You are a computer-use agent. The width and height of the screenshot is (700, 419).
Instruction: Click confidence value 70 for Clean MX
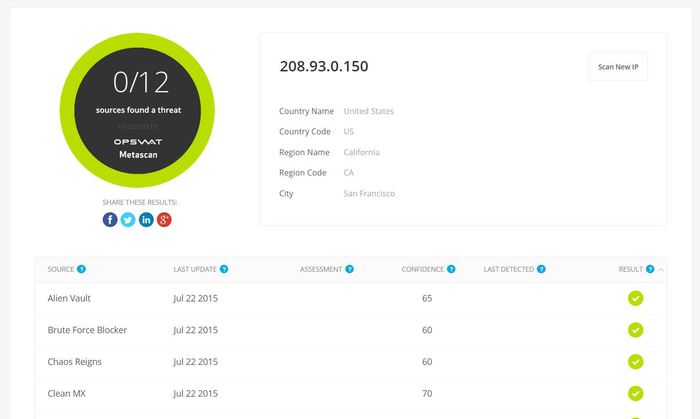pos(427,393)
